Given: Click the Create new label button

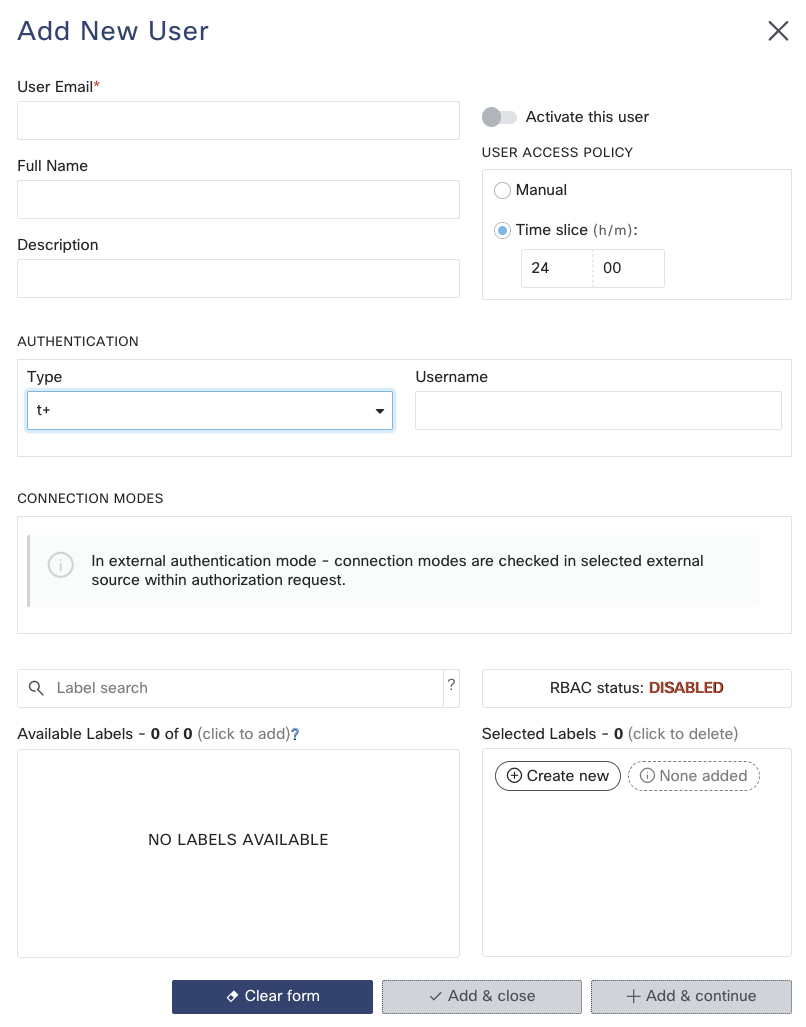Looking at the screenshot, I should 558,776.
